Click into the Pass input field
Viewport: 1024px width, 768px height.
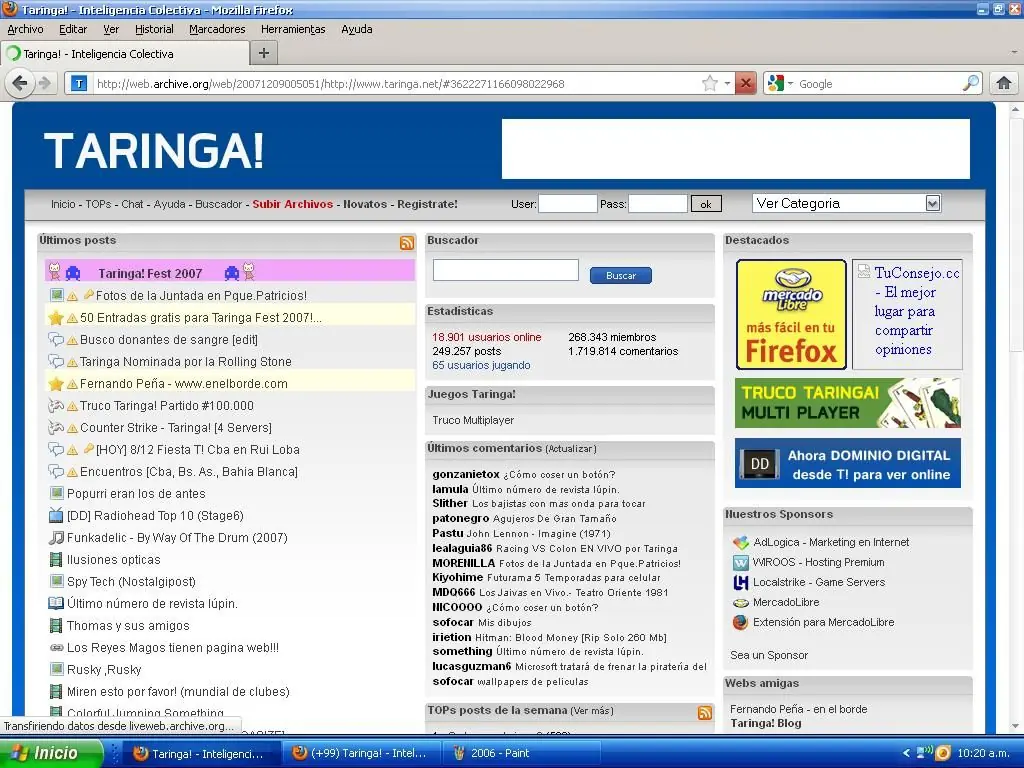(658, 203)
